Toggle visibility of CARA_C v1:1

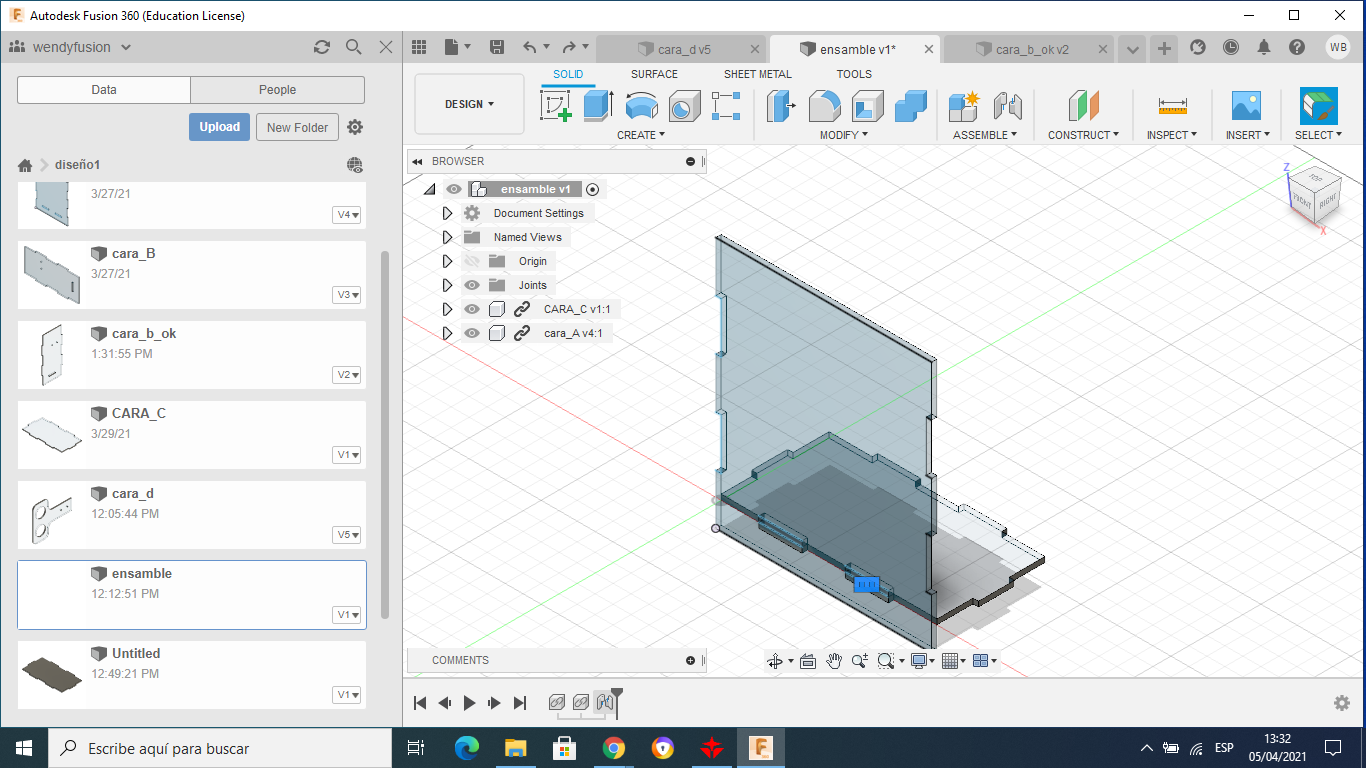point(472,309)
